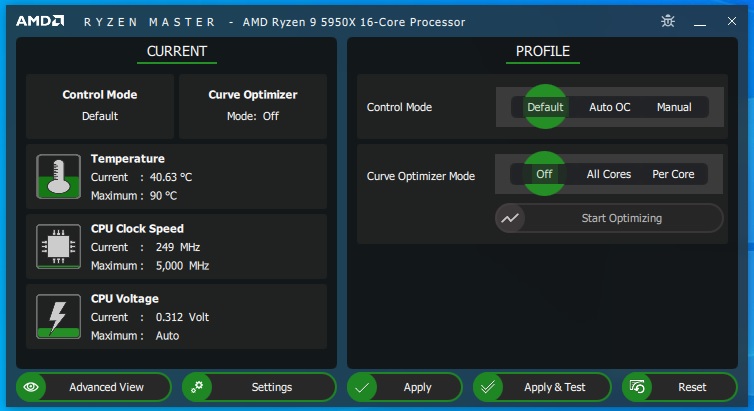Click the AMD logo in title bar
The width and height of the screenshot is (754, 411).
tap(40, 21)
